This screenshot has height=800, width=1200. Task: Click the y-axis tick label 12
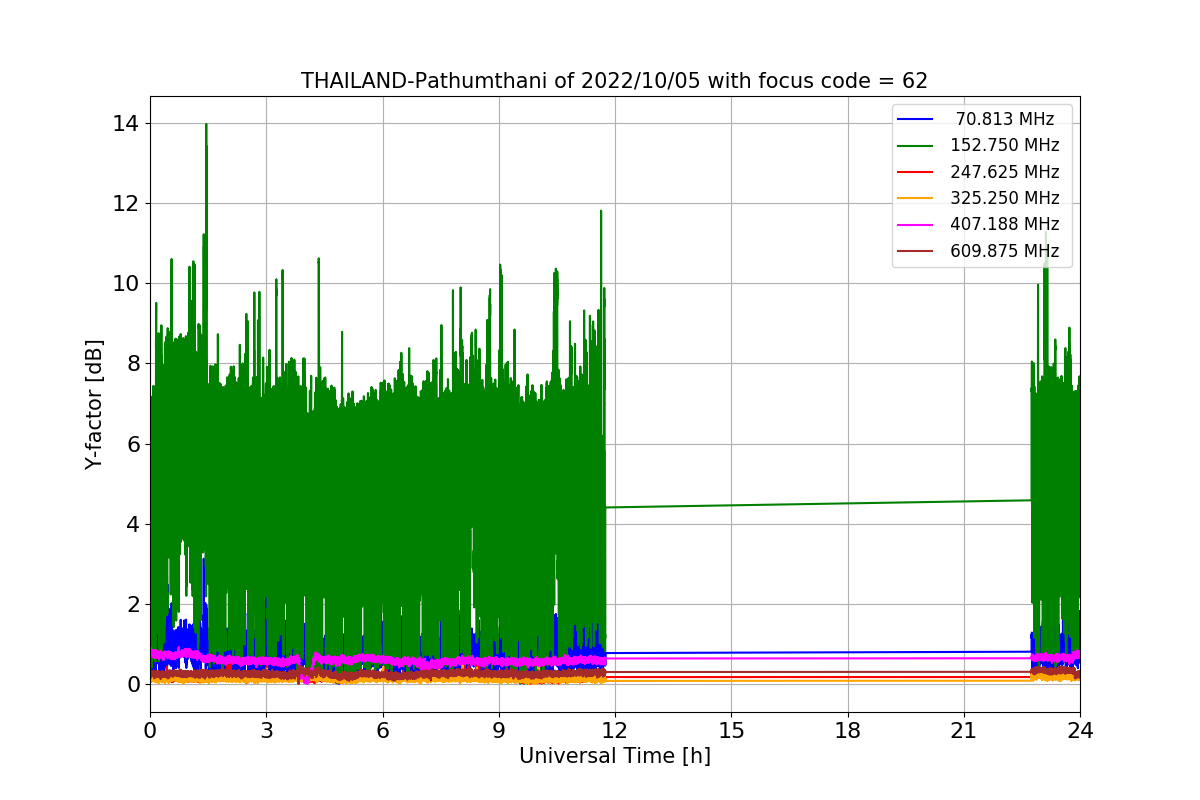click(x=126, y=204)
